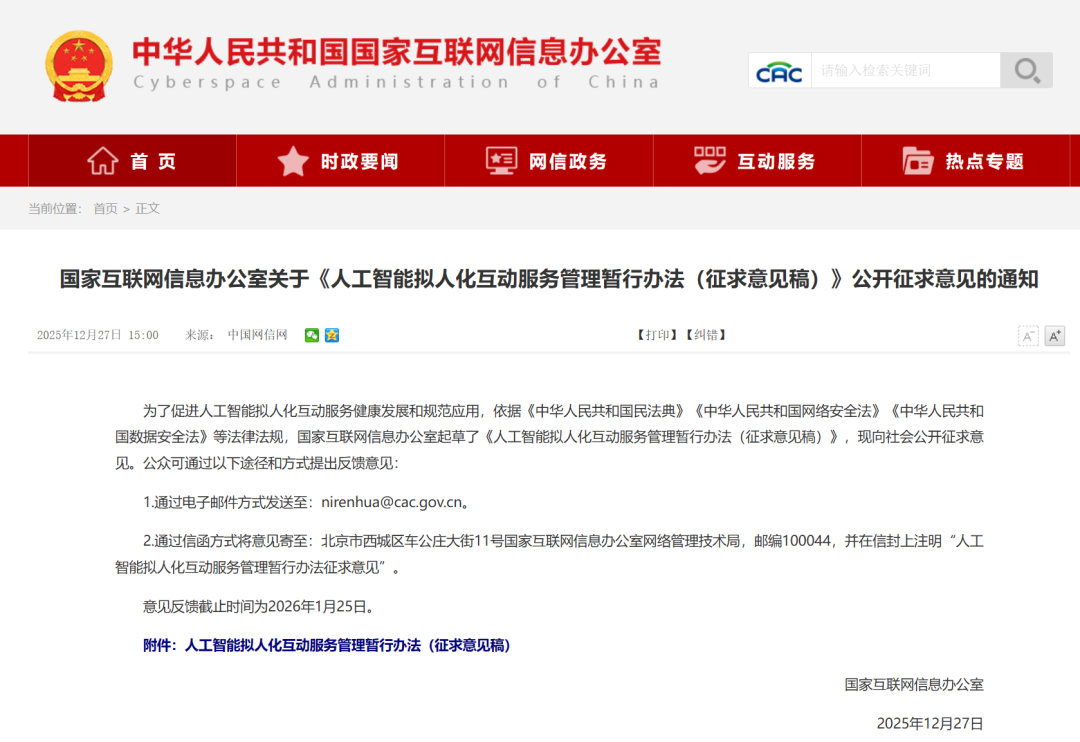Open the 时政要闻 menu item
1080x742 pixels.
[359, 161]
